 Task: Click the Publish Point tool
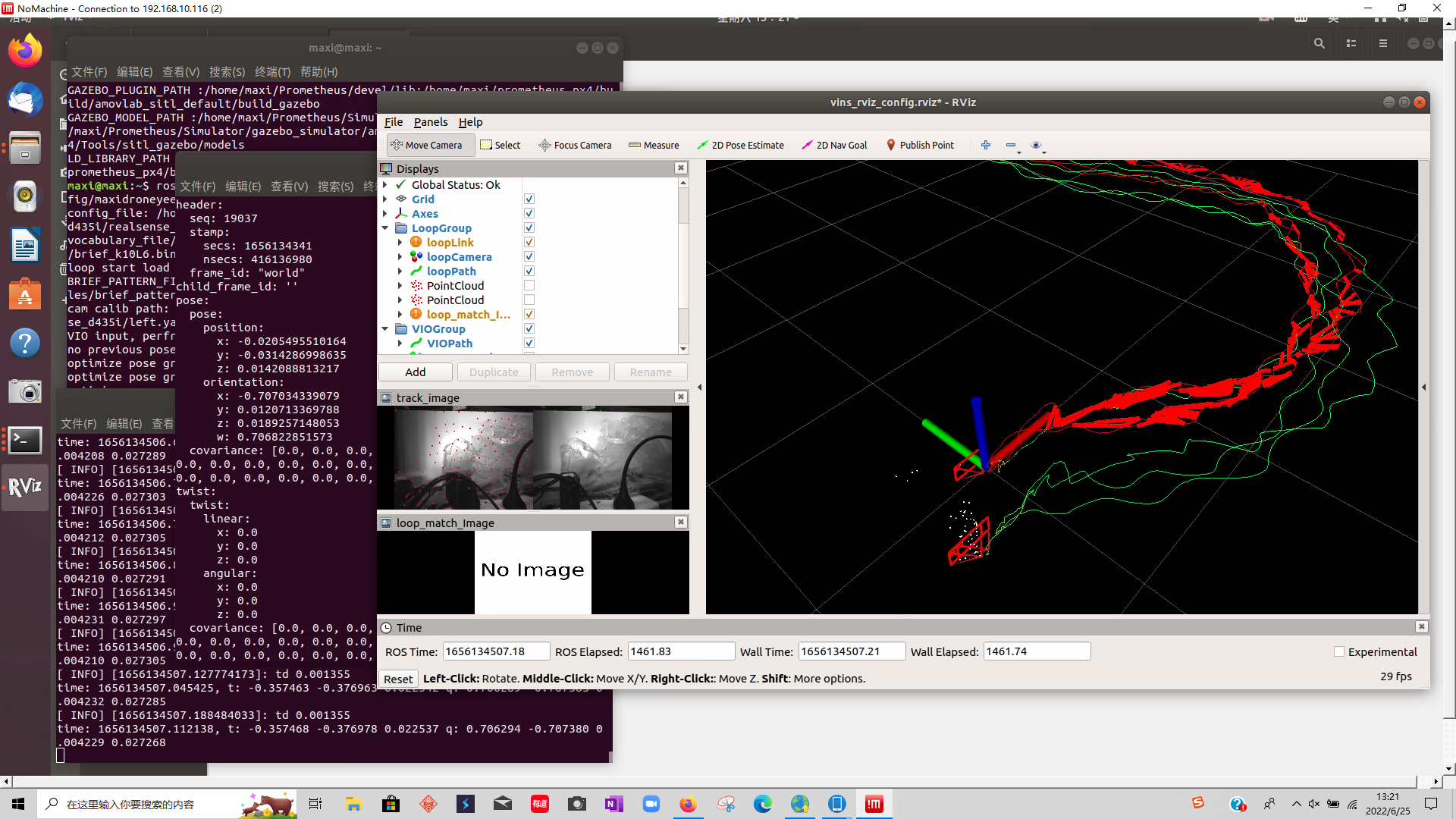[x=920, y=145]
